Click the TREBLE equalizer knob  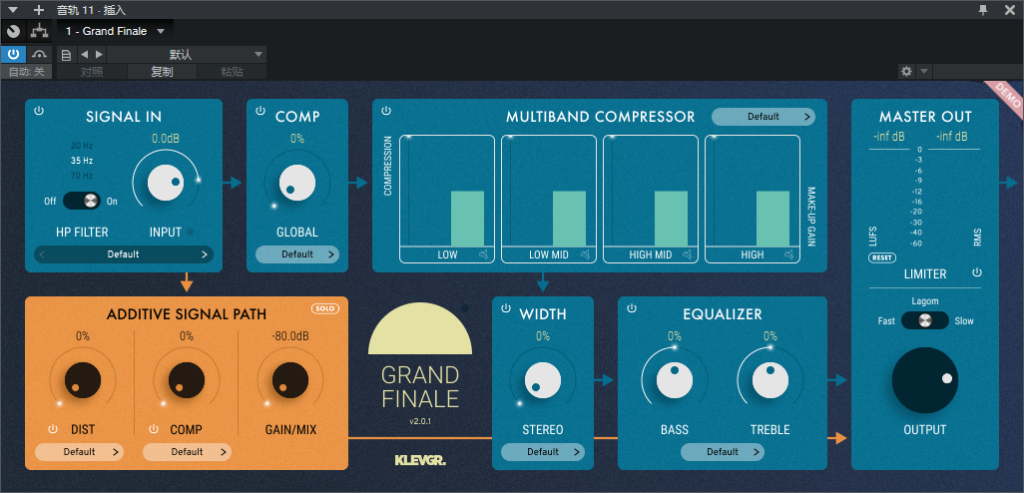pyautogui.click(x=770, y=380)
